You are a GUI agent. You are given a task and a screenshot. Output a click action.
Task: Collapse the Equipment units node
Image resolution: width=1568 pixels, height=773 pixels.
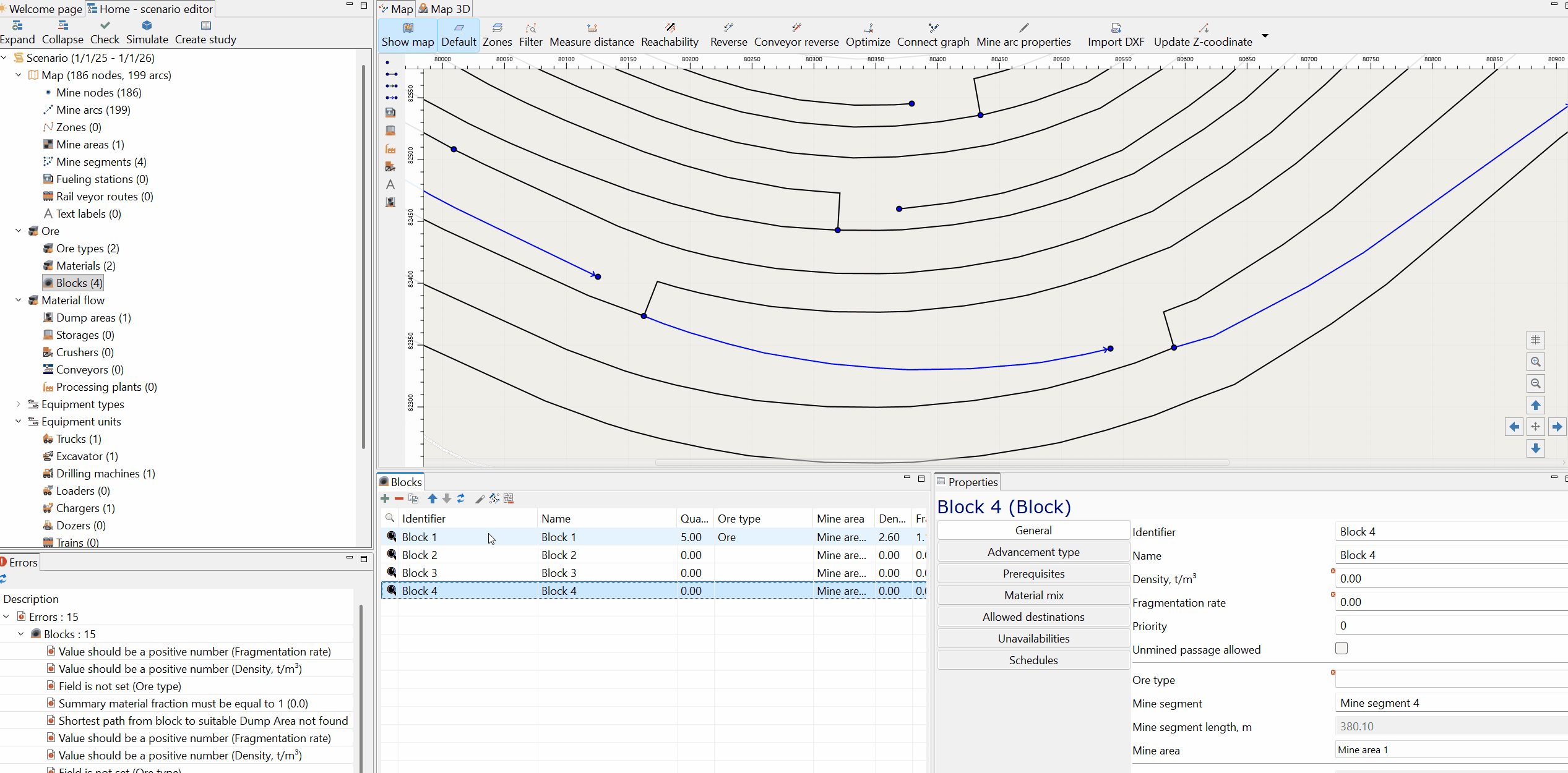(x=19, y=421)
